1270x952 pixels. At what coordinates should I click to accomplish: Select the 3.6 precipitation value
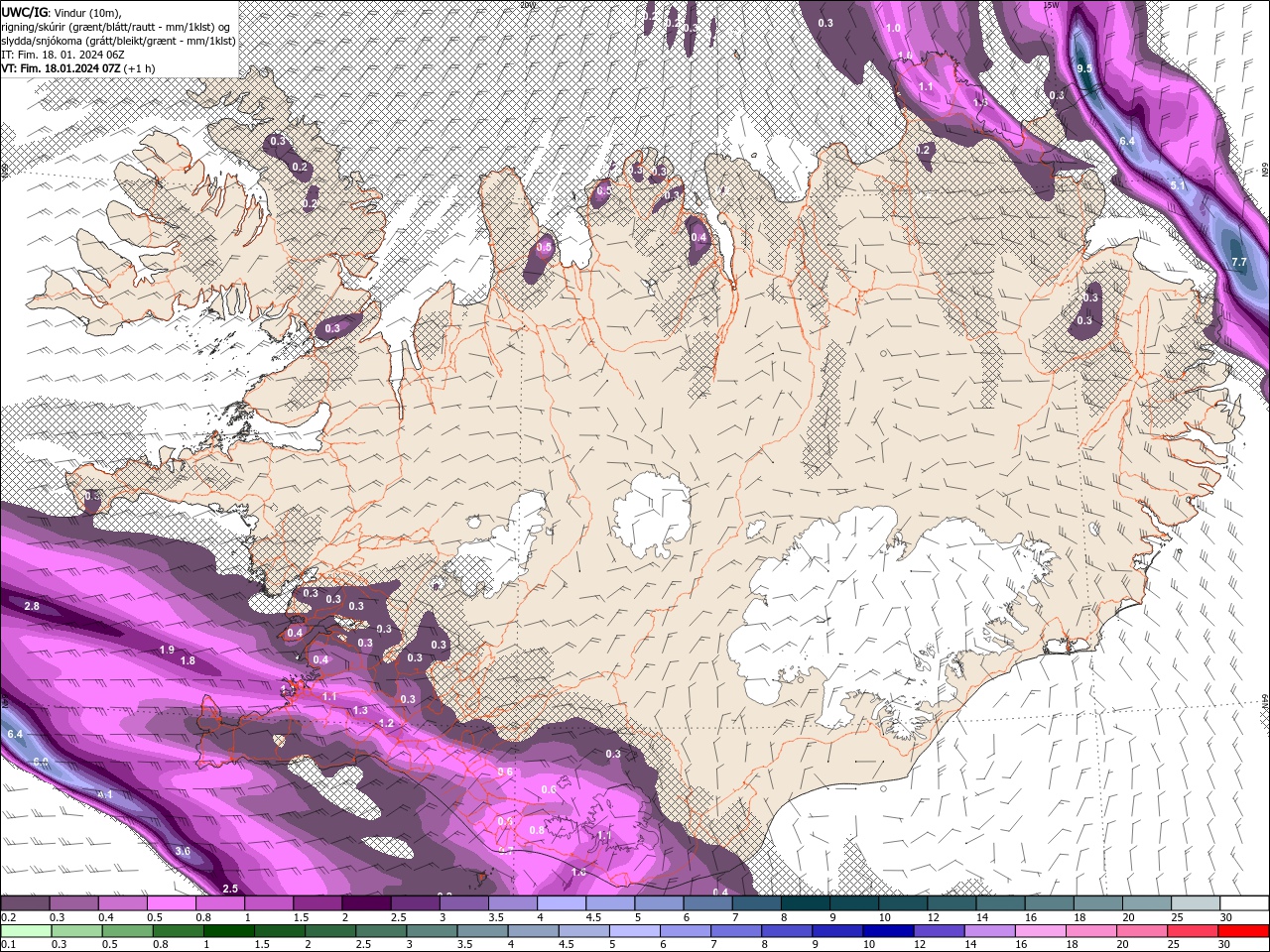click(x=183, y=851)
